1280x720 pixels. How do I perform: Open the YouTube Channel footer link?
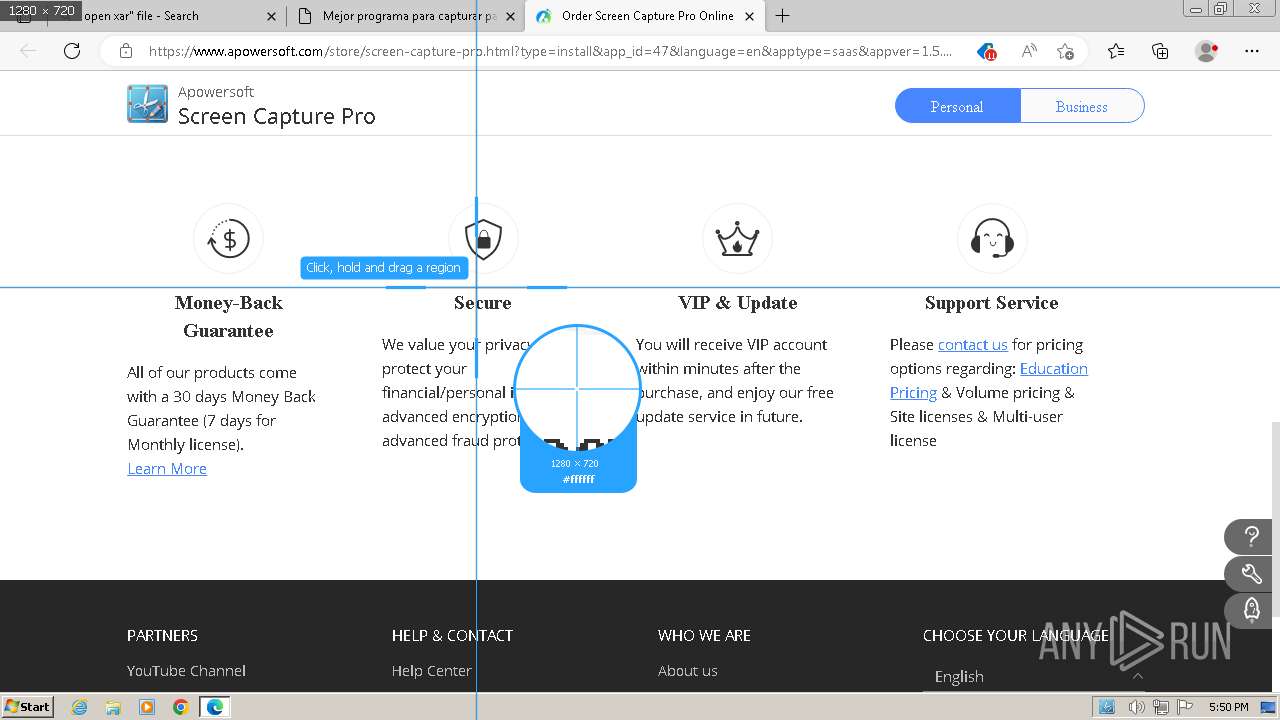click(x=186, y=670)
